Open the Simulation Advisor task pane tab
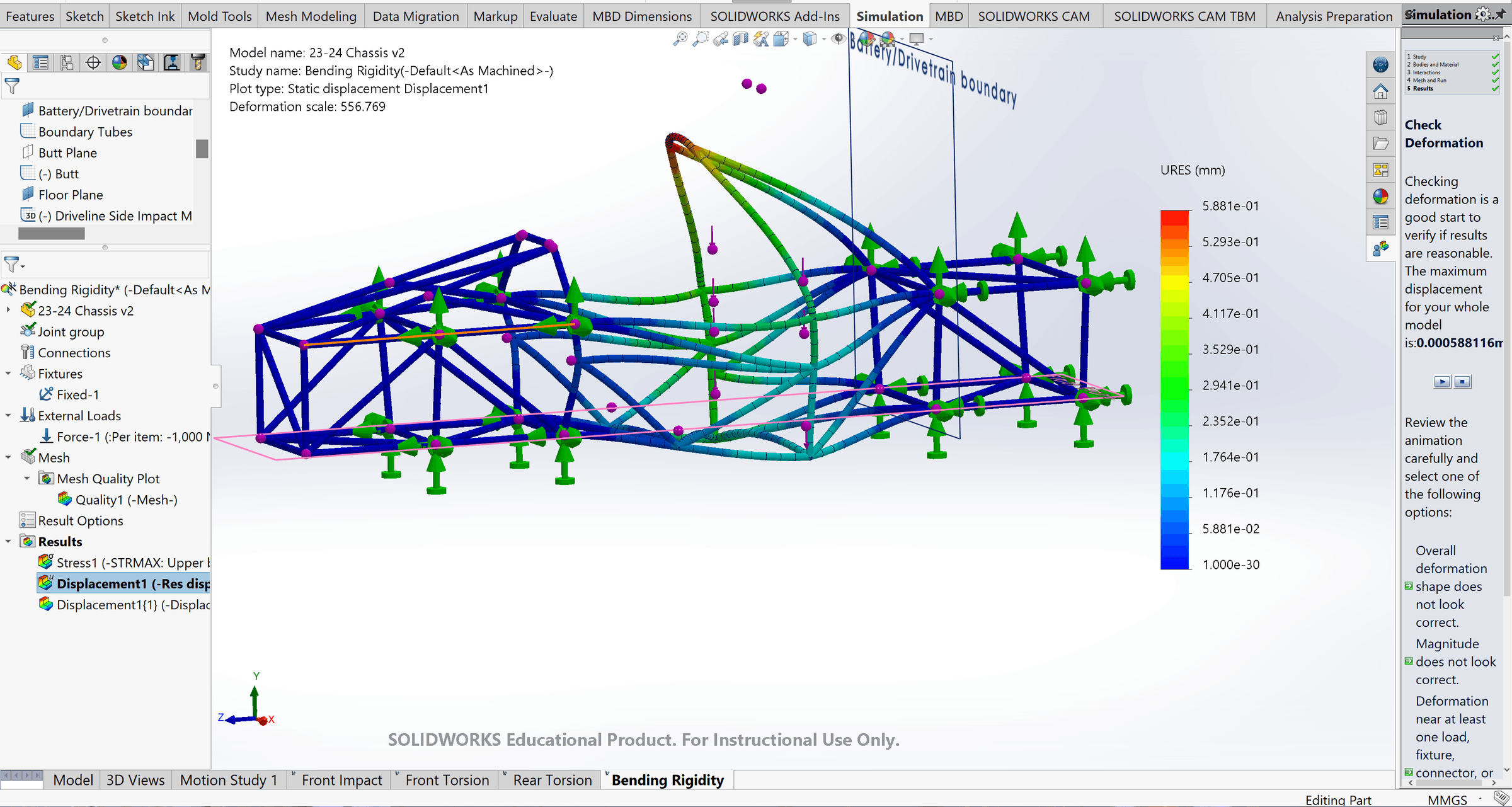Image resolution: width=1512 pixels, height=807 pixels. 1380,249
